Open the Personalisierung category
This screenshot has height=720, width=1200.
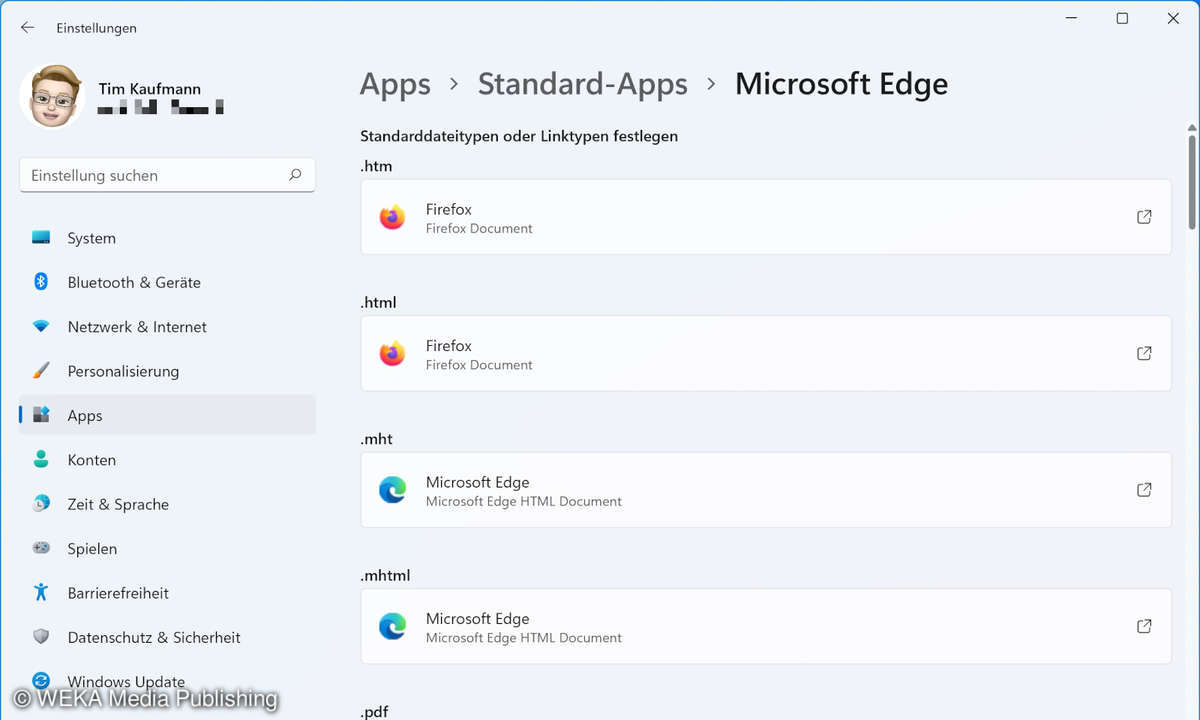pyautogui.click(x=168, y=371)
